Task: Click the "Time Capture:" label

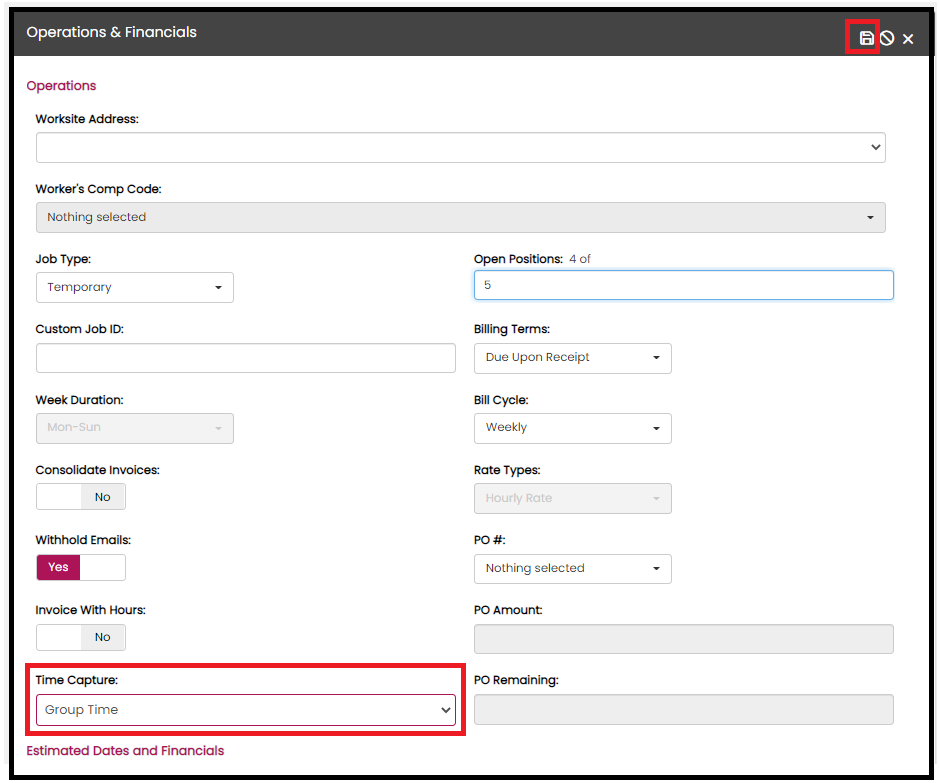Action: point(77,680)
